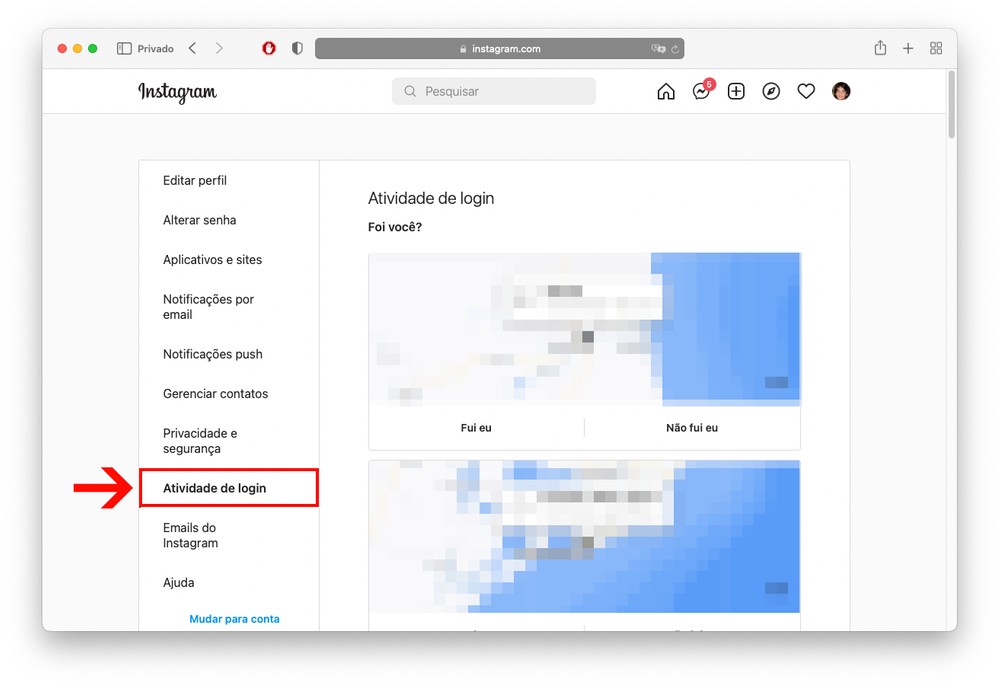Viewport: 1000px width, 688px height.
Task: Click the page vertical scrollbar
Action: tap(952, 105)
